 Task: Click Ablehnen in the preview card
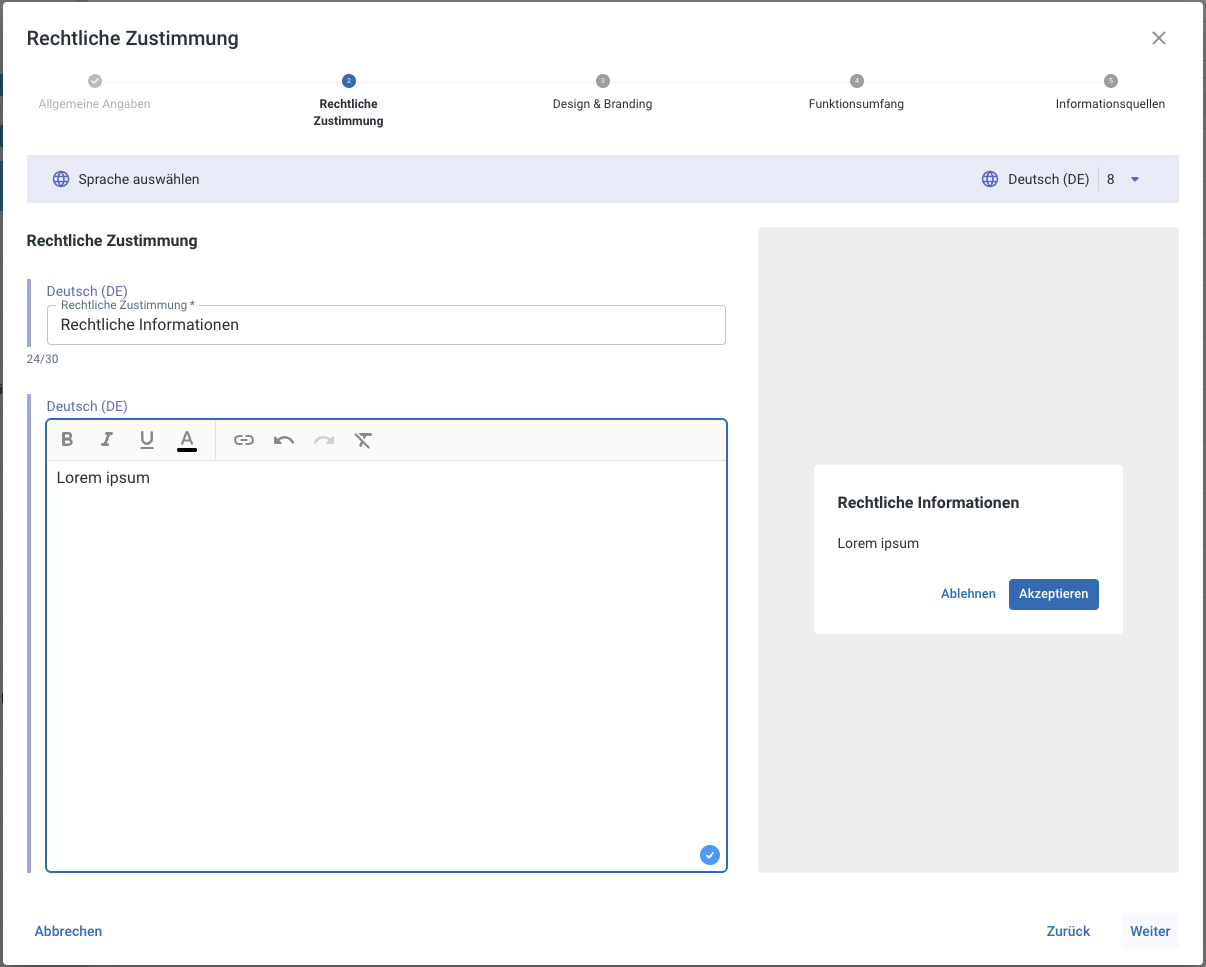[968, 594]
